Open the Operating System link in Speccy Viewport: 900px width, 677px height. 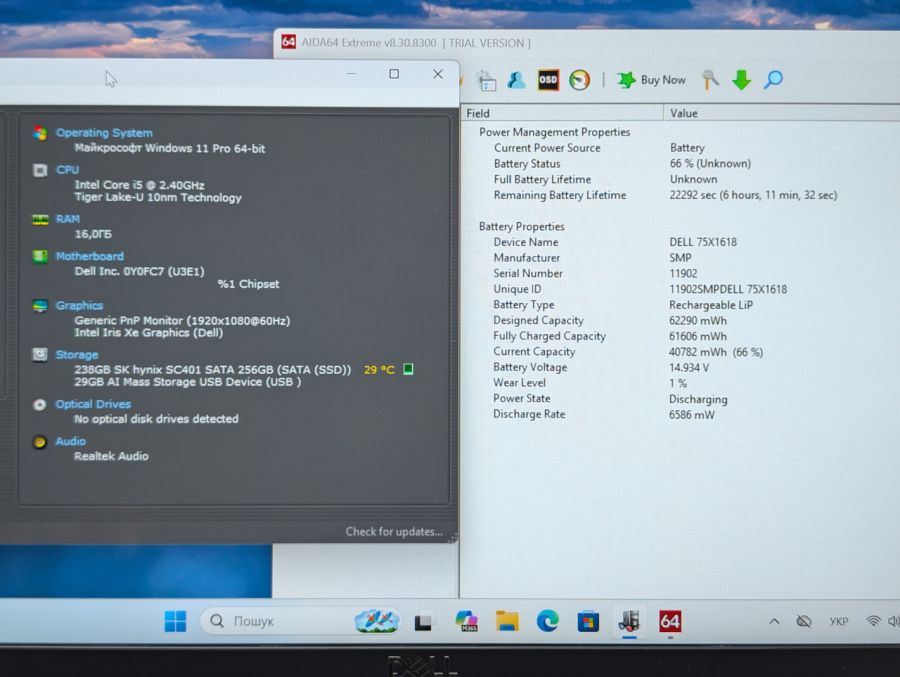click(x=104, y=133)
